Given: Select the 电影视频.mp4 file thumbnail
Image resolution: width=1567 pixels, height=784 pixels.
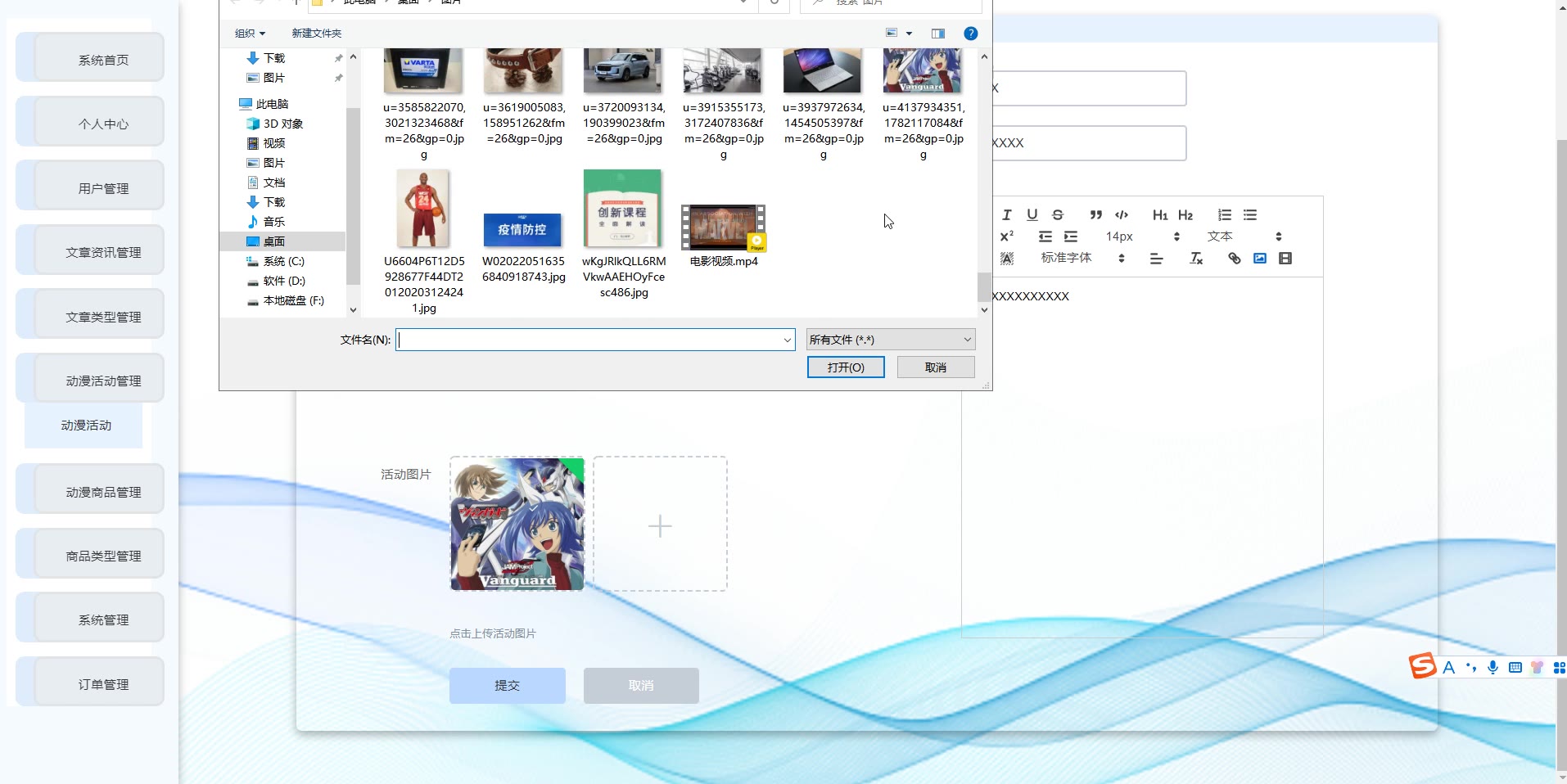Looking at the screenshot, I should tap(724, 229).
